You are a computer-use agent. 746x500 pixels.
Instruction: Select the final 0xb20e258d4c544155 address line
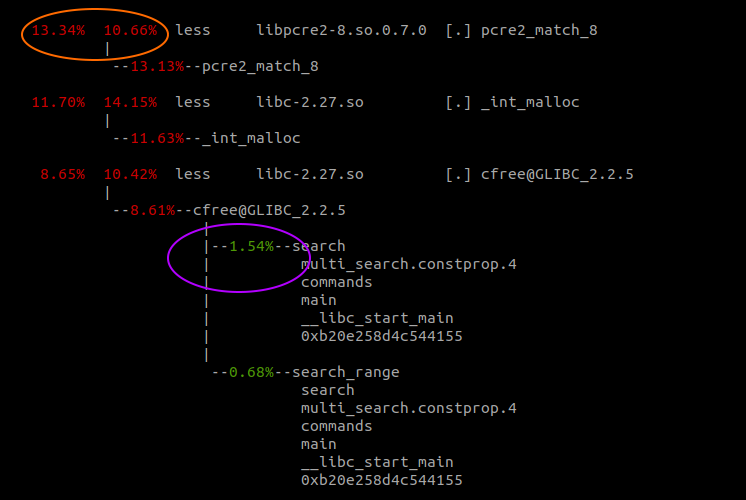tap(382, 480)
